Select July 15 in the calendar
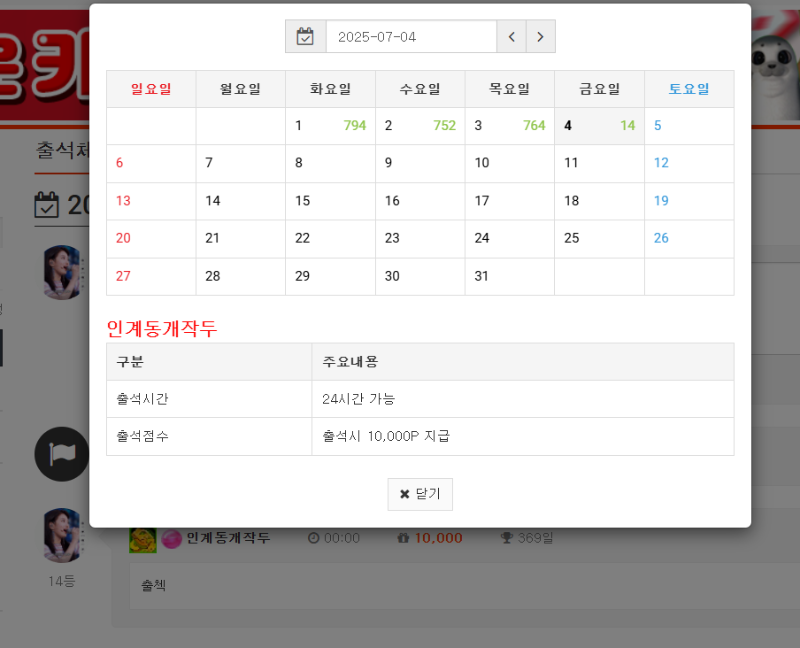This screenshot has height=648, width=800. (x=331, y=201)
